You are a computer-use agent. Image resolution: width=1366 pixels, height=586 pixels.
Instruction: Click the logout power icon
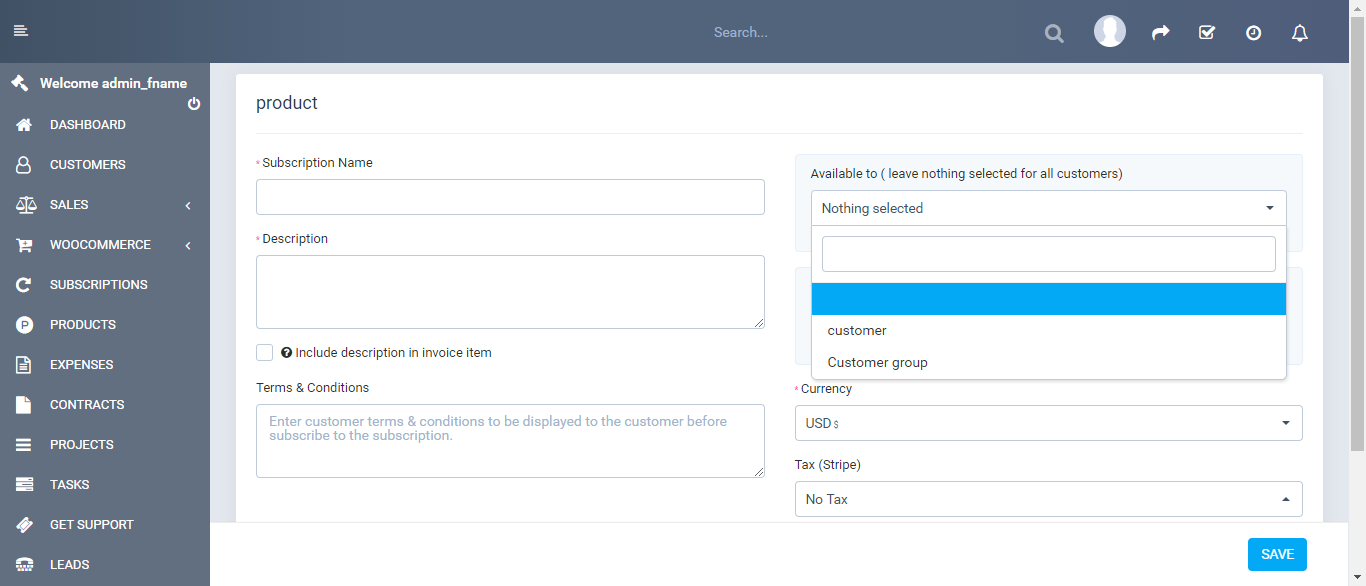194,104
